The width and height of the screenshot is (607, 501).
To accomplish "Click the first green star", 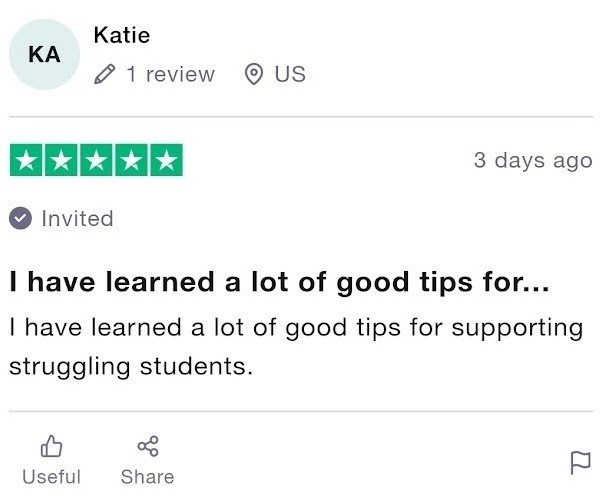I will pyautogui.click(x=24, y=160).
